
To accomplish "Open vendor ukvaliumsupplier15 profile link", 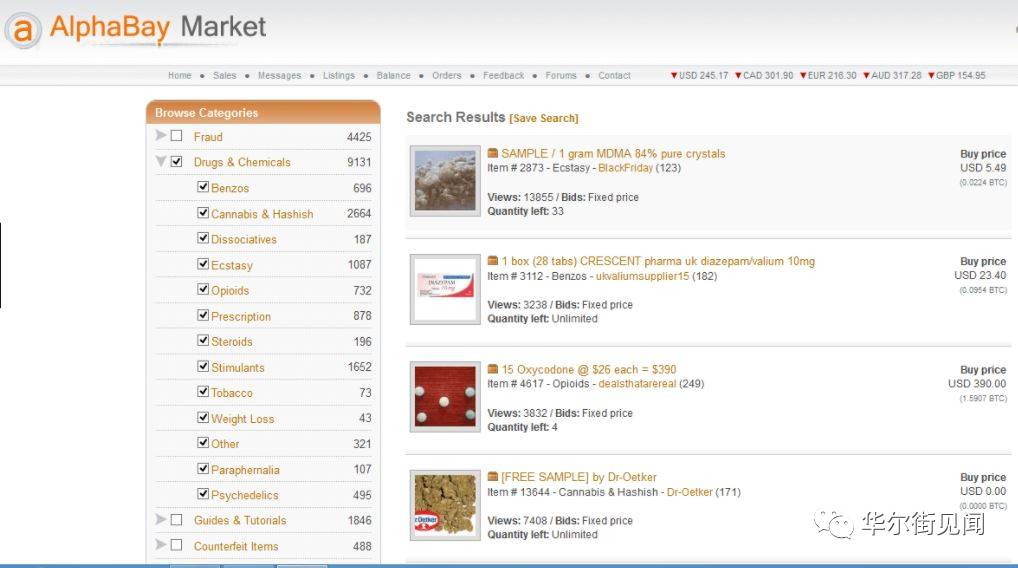I will 643,276.
